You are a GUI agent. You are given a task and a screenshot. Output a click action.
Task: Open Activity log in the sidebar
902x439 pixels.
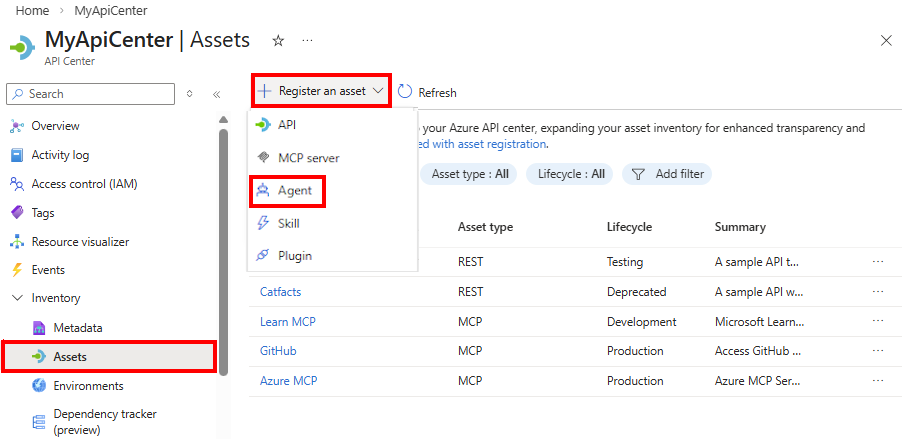(60, 155)
